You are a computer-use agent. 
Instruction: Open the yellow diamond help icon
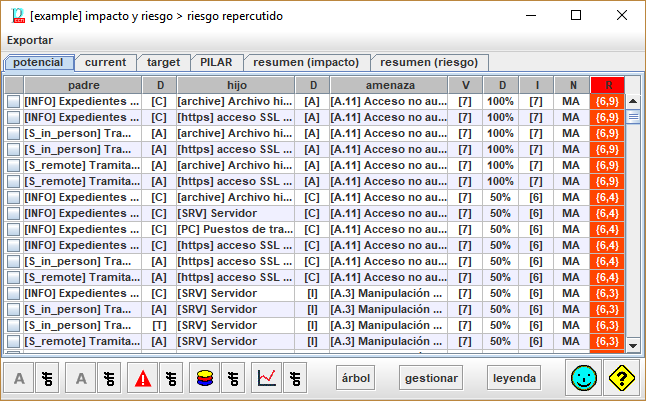click(621, 378)
